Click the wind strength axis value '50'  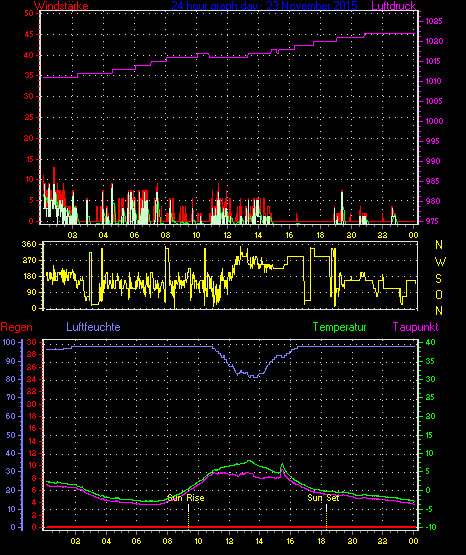coord(29,13)
